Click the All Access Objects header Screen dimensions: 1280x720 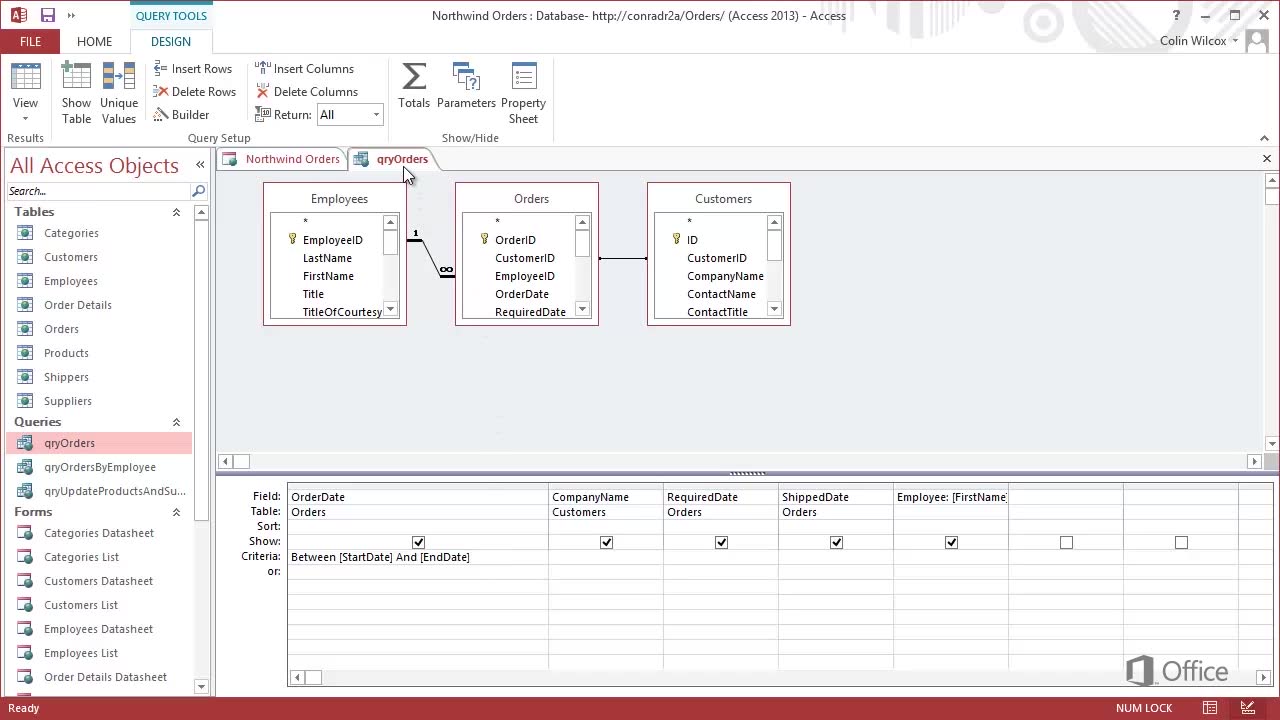pyautogui.click(x=94, y=165)
